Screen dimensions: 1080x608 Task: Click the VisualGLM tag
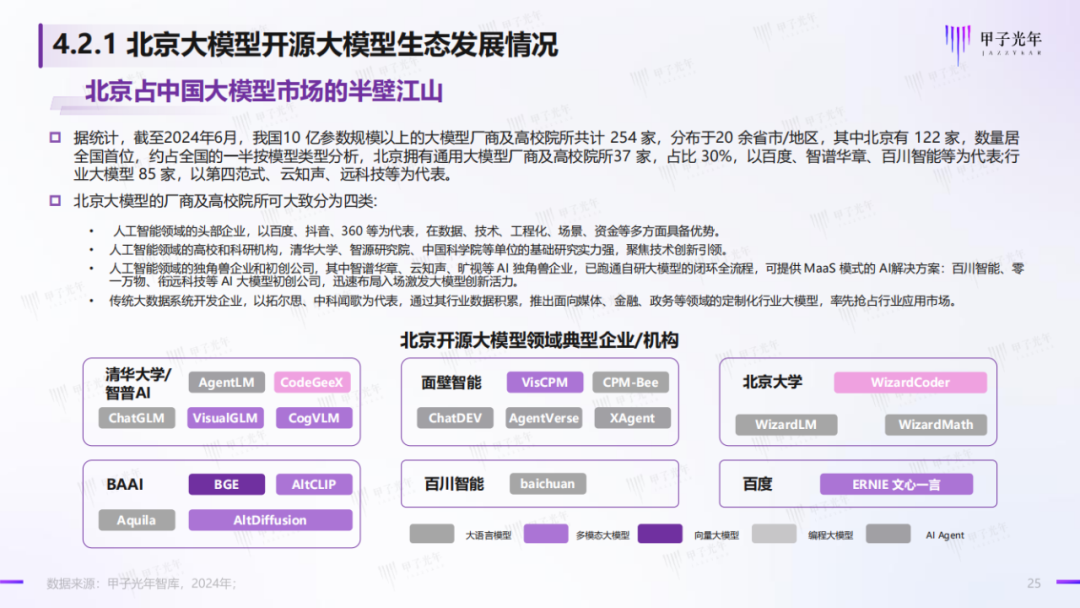[x=225, y=418]
